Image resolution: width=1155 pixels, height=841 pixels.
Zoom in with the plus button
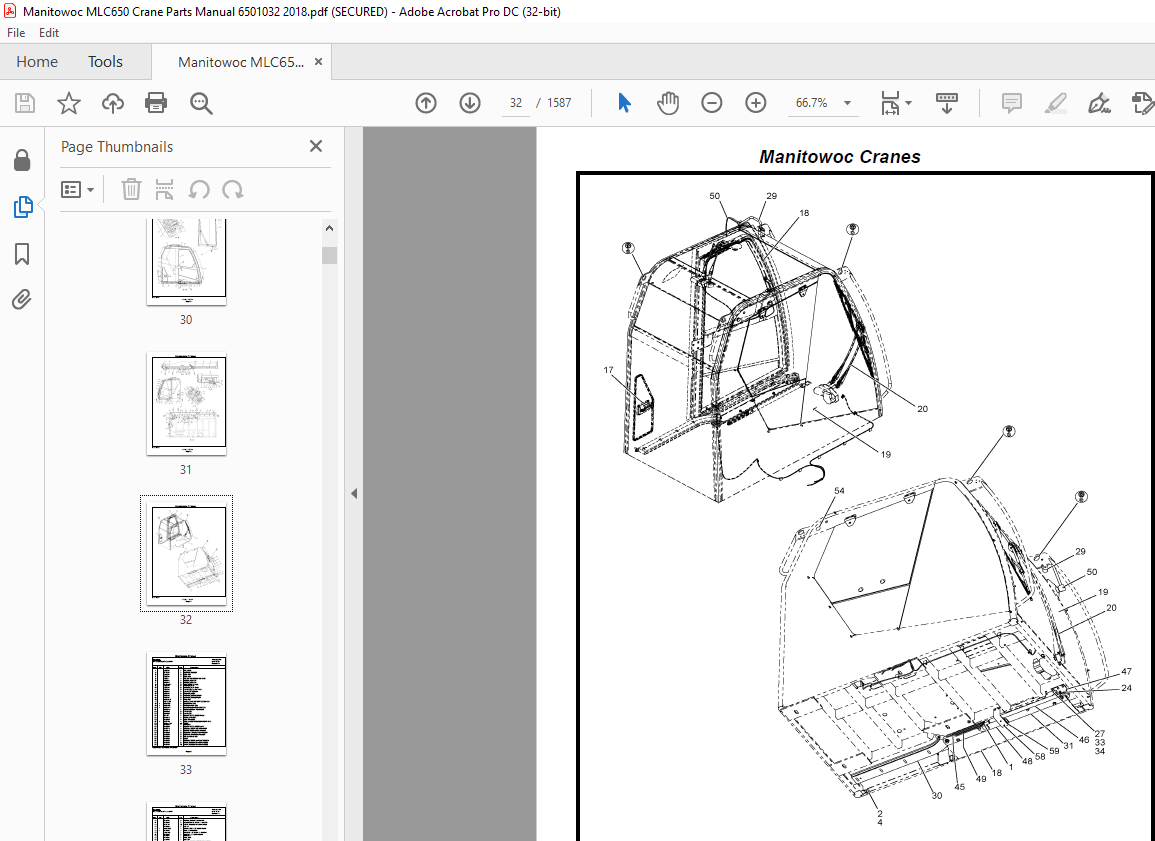pos(756,103)
